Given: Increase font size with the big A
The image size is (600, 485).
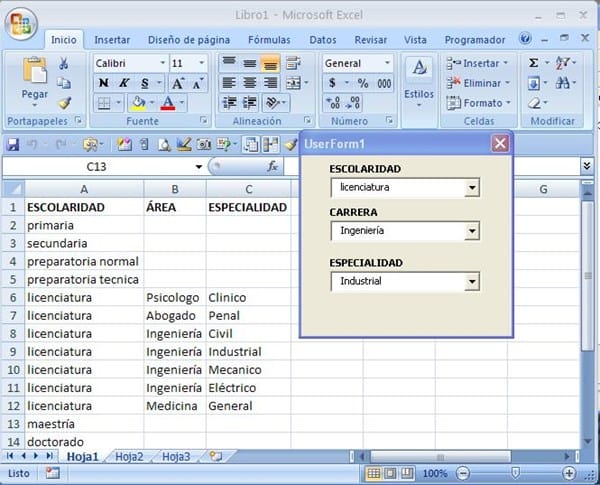Looking at the screenshot, I should point(178,83).
